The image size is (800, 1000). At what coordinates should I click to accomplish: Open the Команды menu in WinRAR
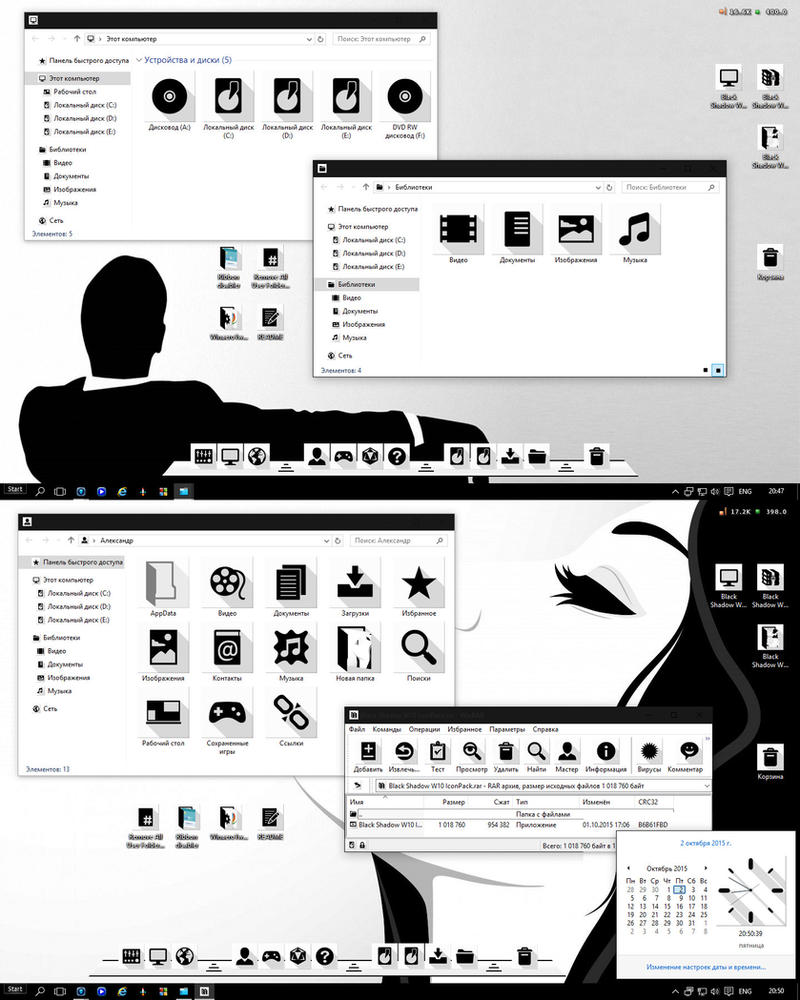pos(386,729)
